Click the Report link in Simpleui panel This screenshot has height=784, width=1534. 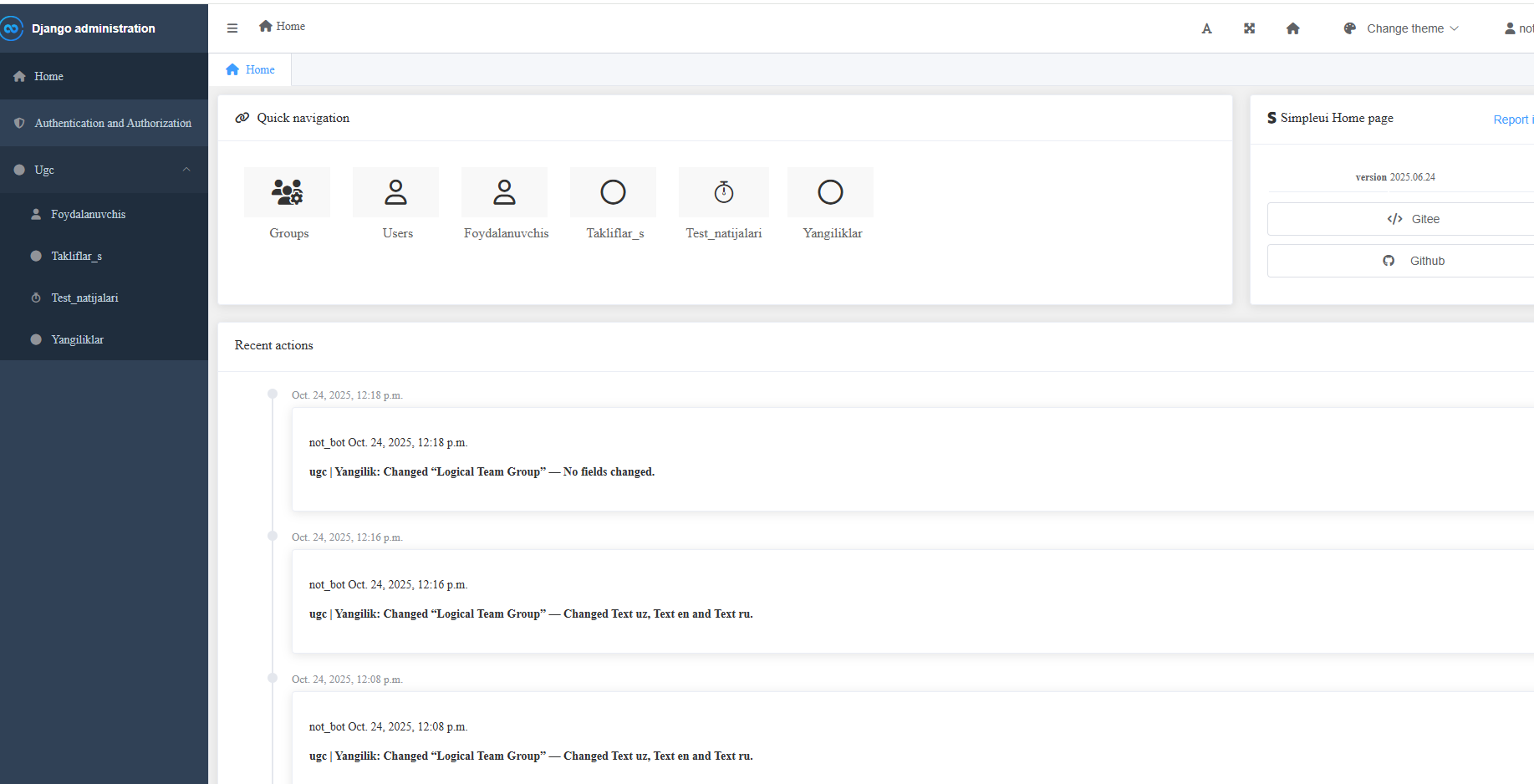[1511, 120]
